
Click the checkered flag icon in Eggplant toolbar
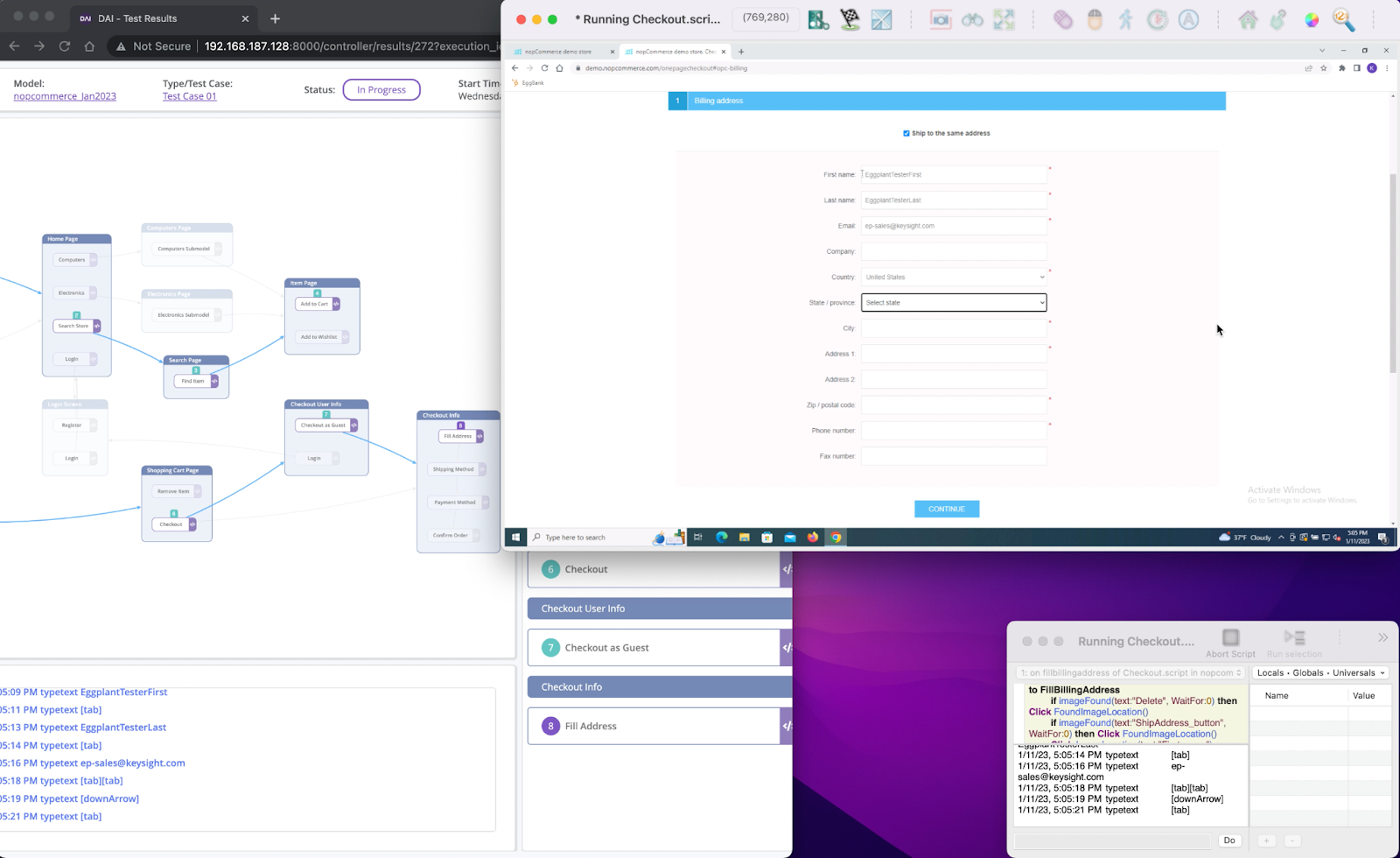pos(850,19)
